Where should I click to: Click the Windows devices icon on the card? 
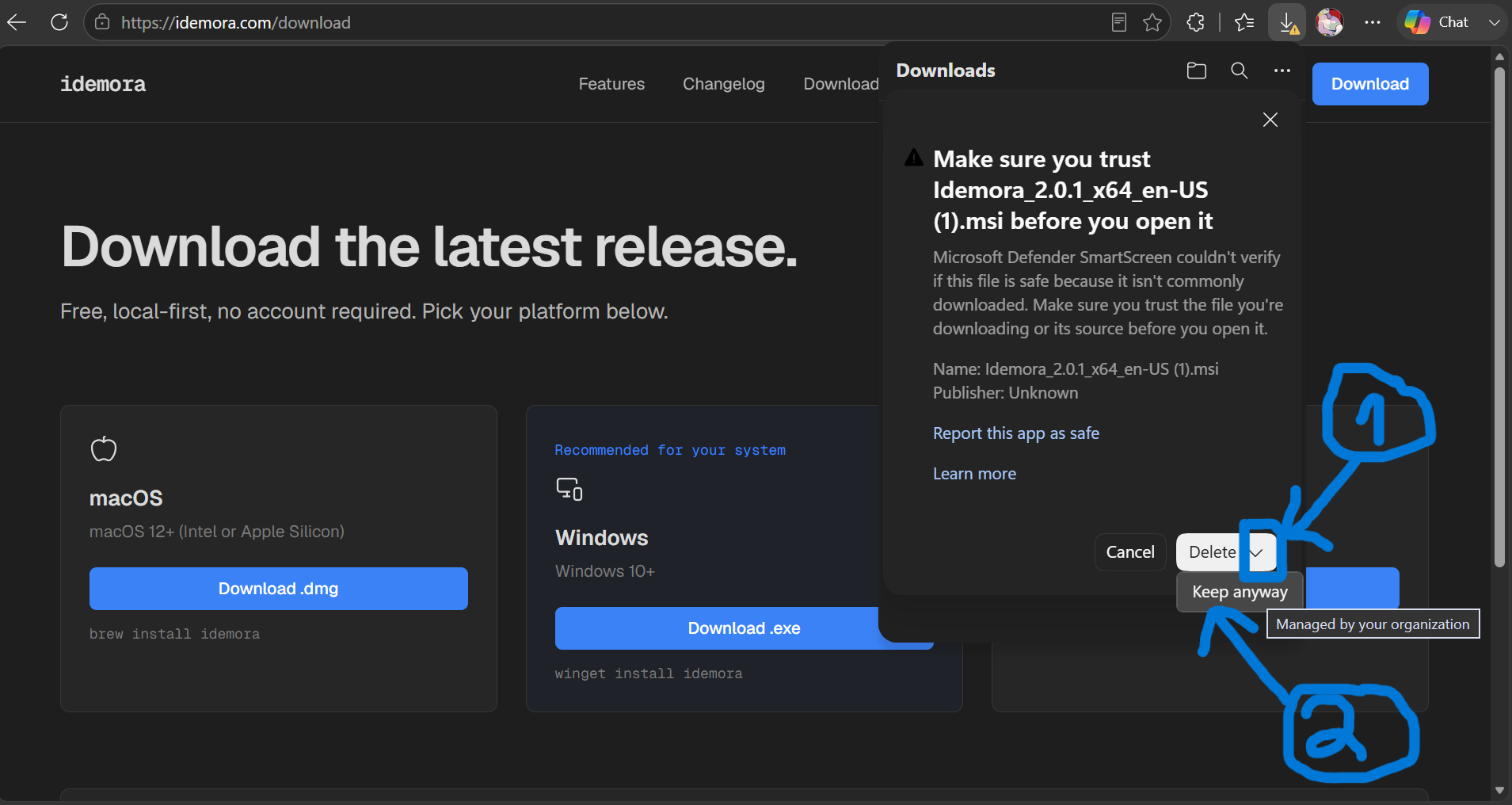pyautogui.click(x=569, y=489)
